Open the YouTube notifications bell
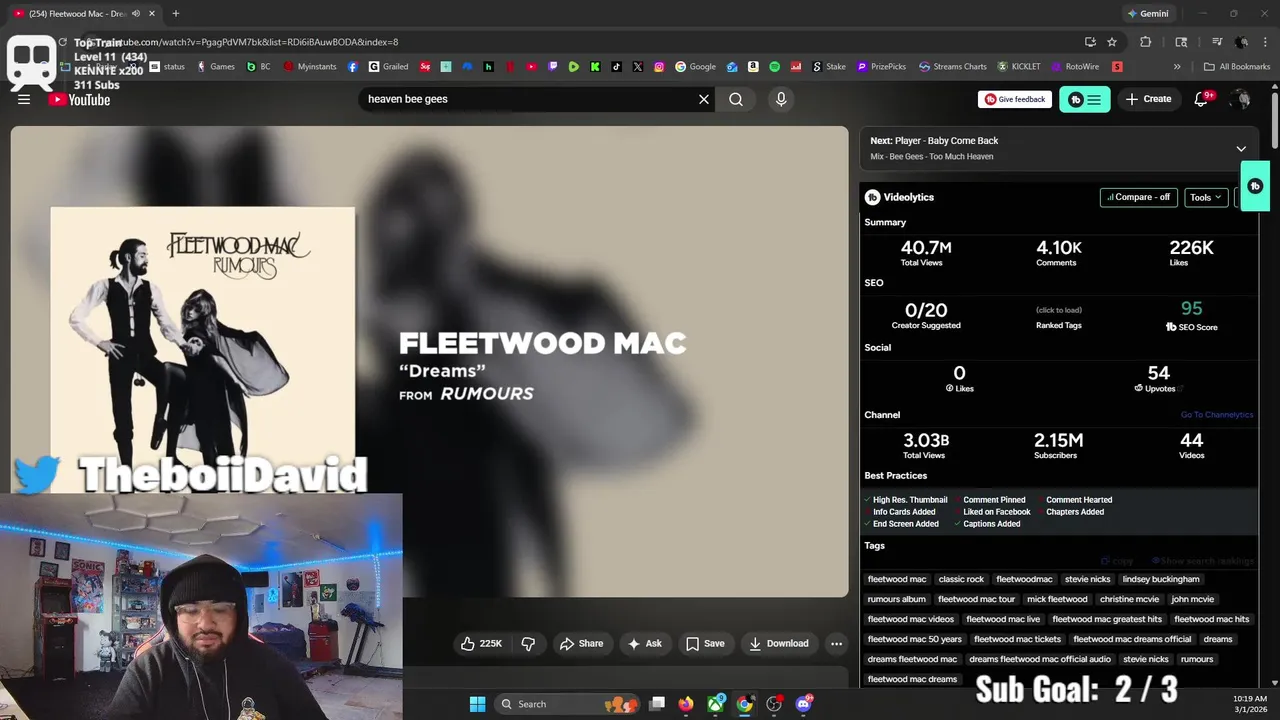The width and height of the screenshot is (1280, 720). (x=1202, y=99)
